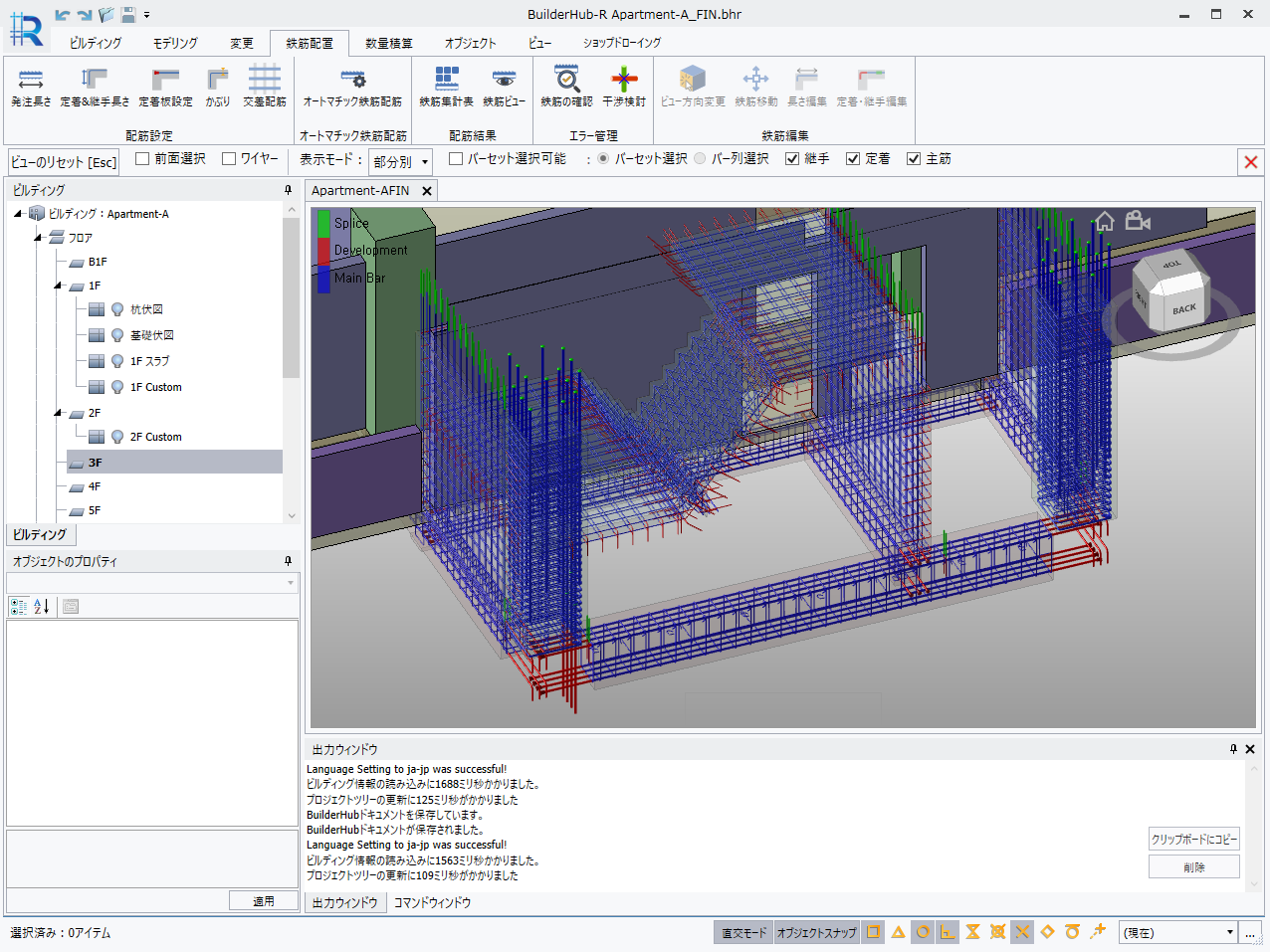Screen dimensions: 1270x952
Task: Uncheck the 主筋 checkbox
Action: (914, 158)
